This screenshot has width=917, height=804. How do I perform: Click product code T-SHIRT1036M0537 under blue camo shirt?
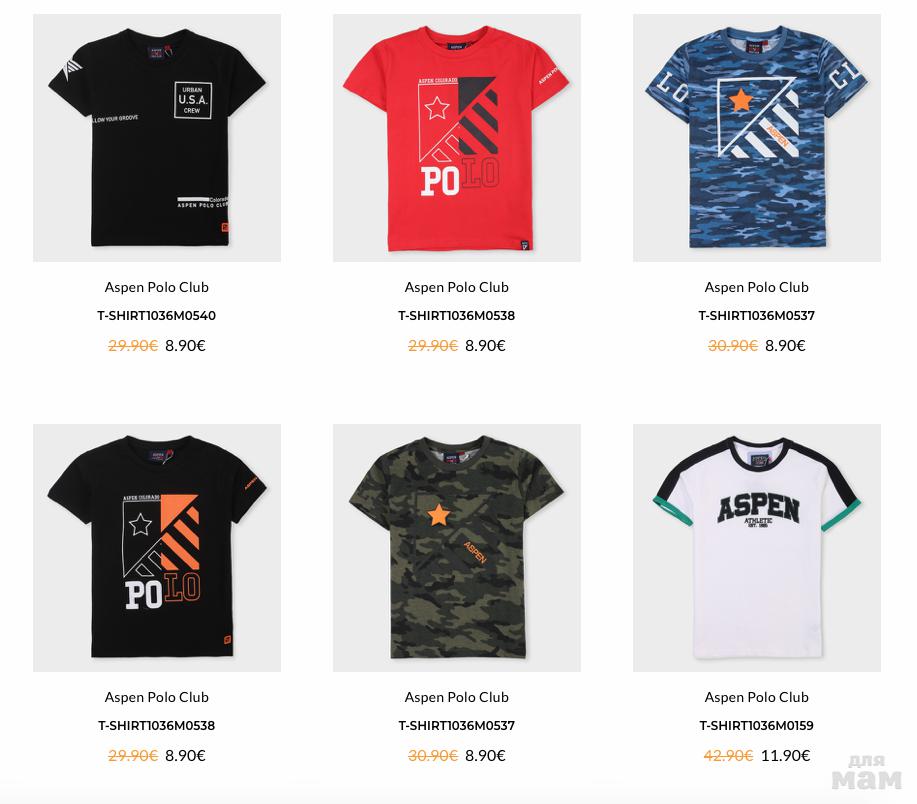[x=757, y=316]
